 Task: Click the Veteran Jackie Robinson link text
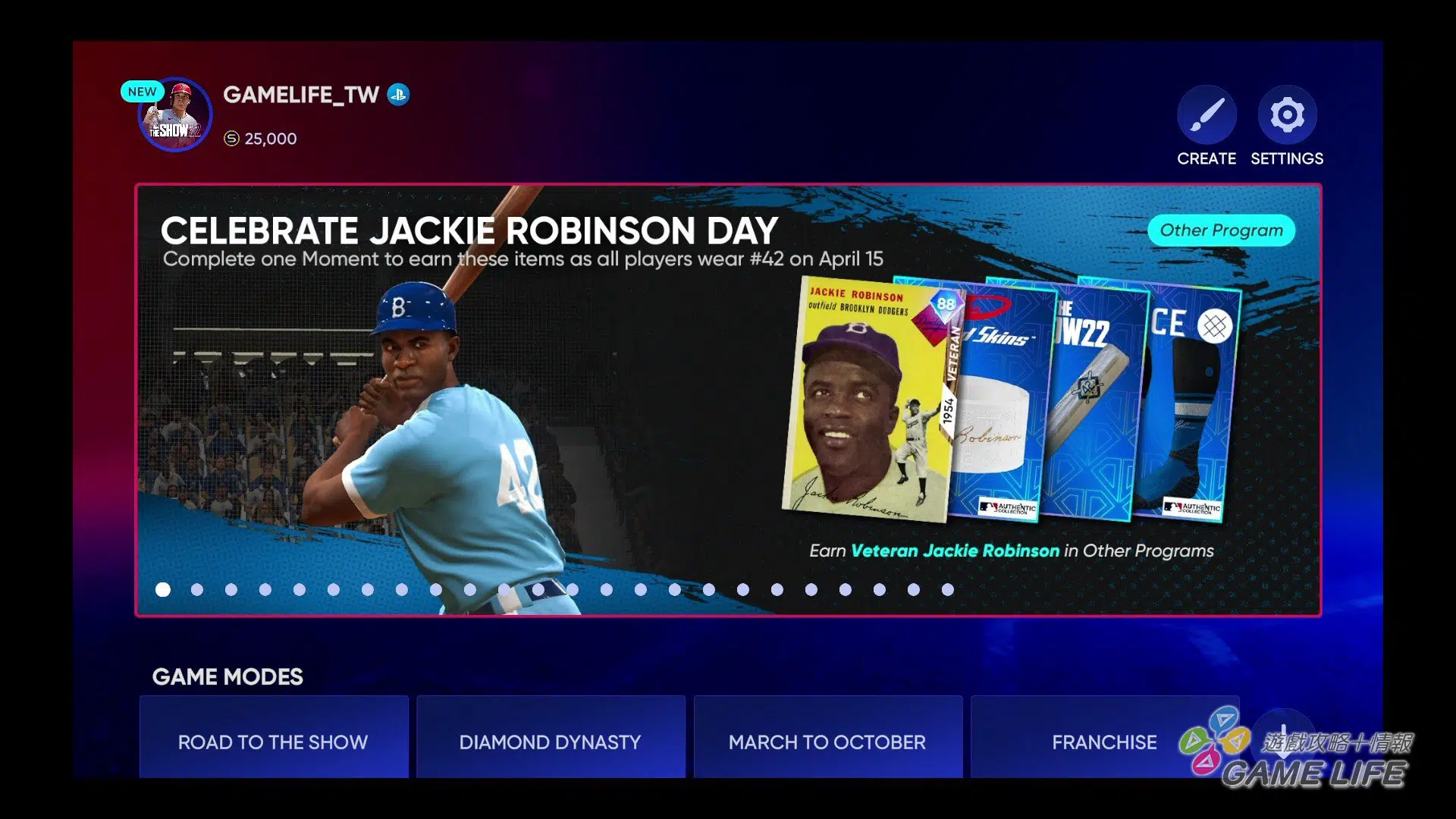click(955, 551)
